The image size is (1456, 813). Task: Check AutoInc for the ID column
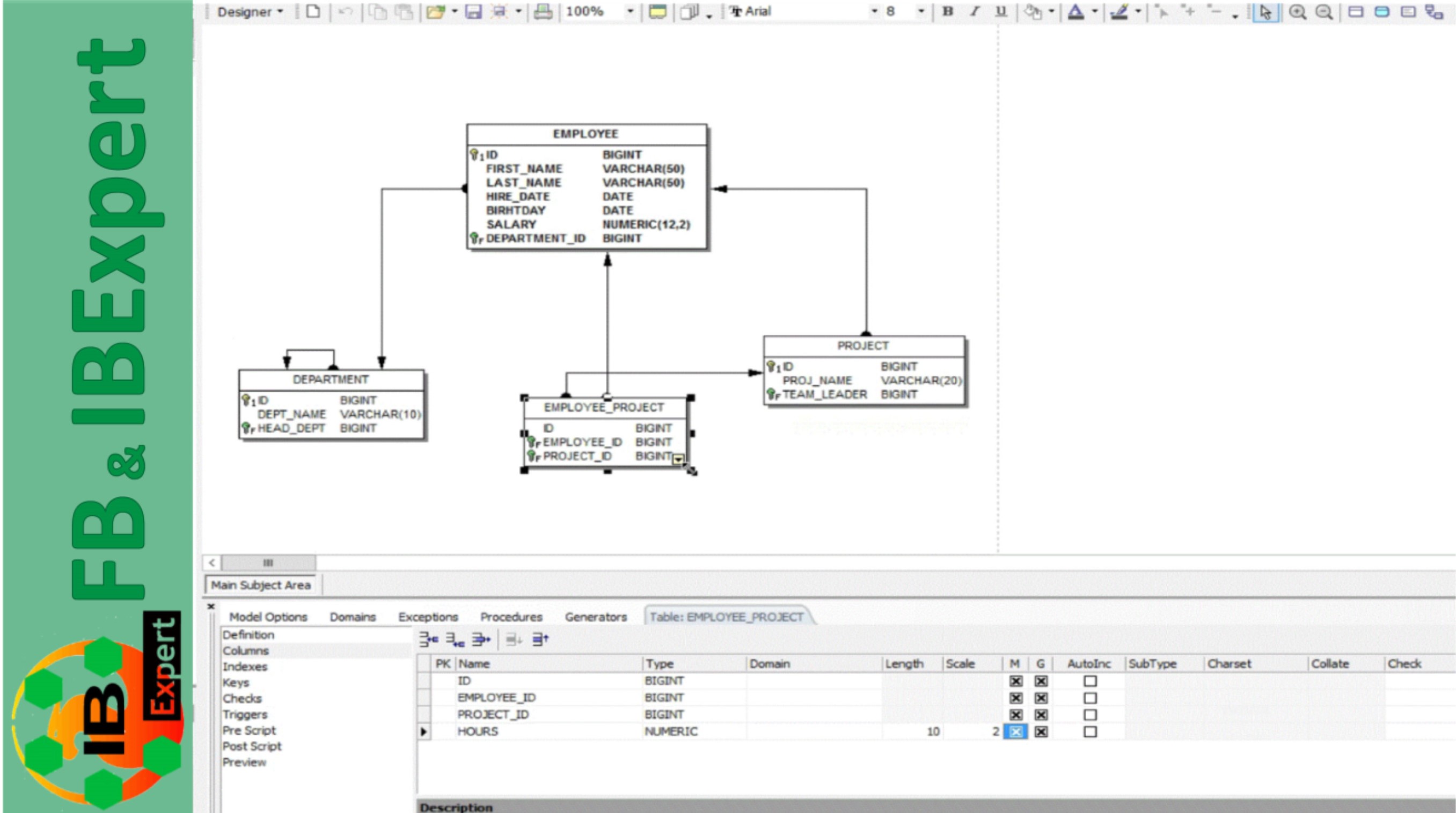pos(1090,682)
